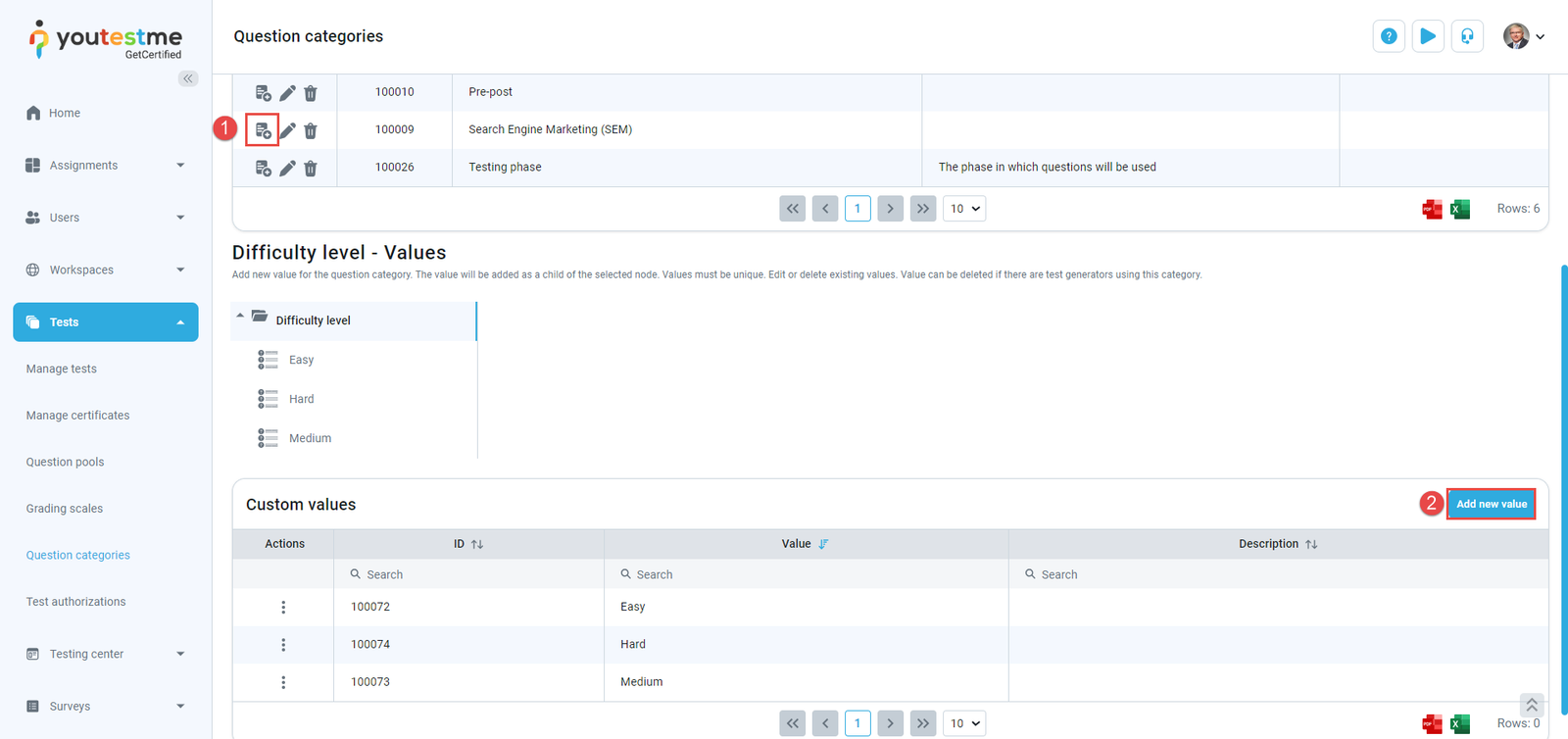Viewport: 1568px width, 739px height.
Task: Export custom values table to Excel
Action: click(1460, 723)
